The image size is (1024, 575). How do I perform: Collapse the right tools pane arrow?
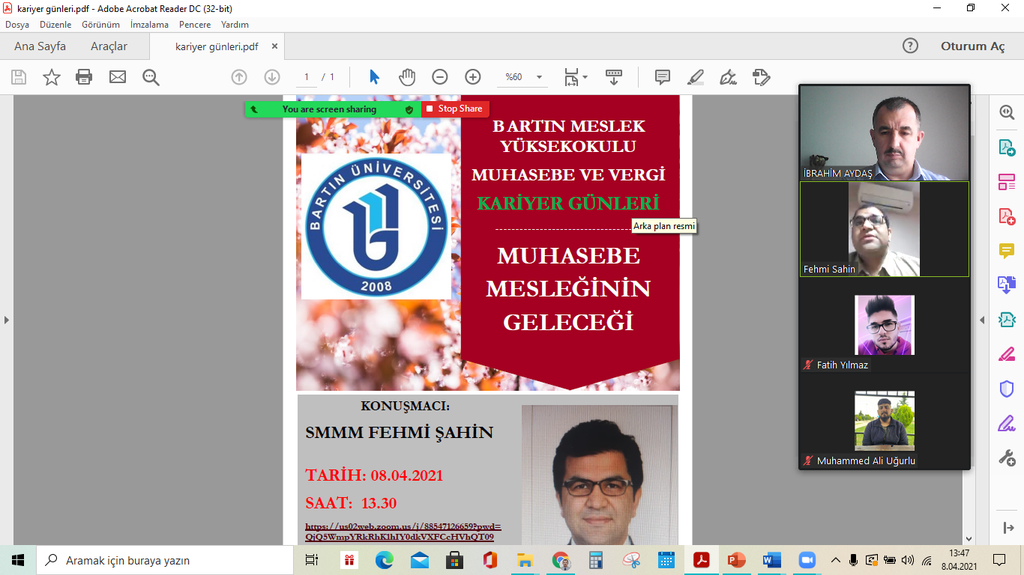tap(981, 320)
